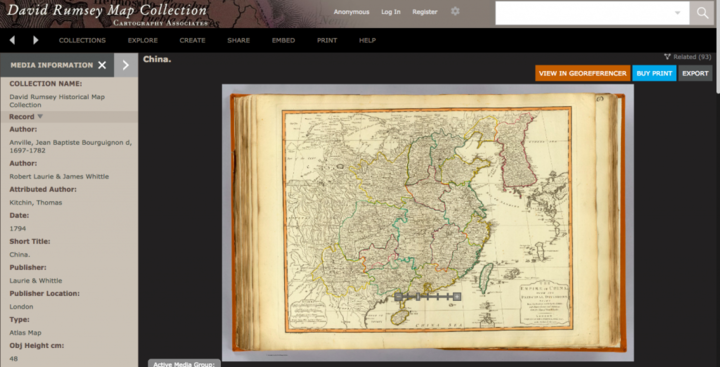Click the Export button
Viewport: 720px width, 367px height.
[695, 73]
